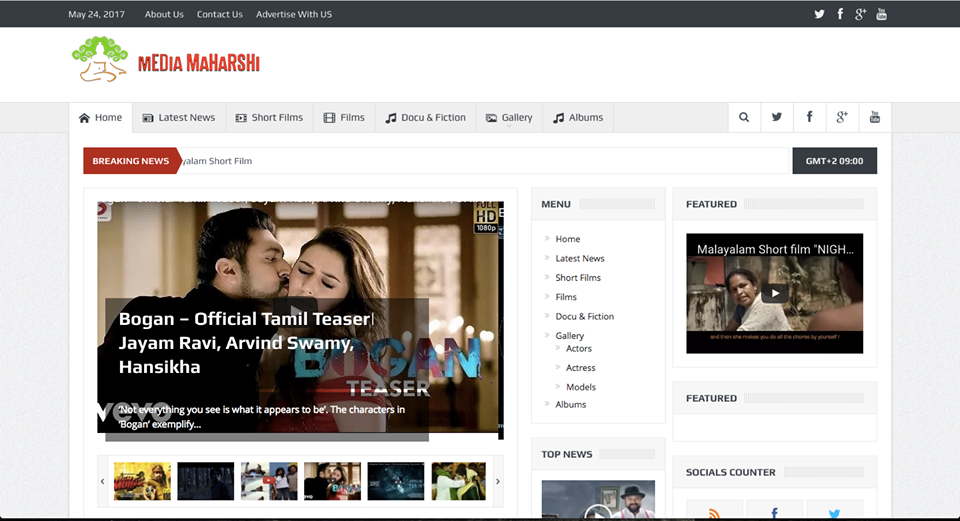Open the breaking news ticker headline
Viewport: 960px width, 521px height.
[x=217, y=161]
